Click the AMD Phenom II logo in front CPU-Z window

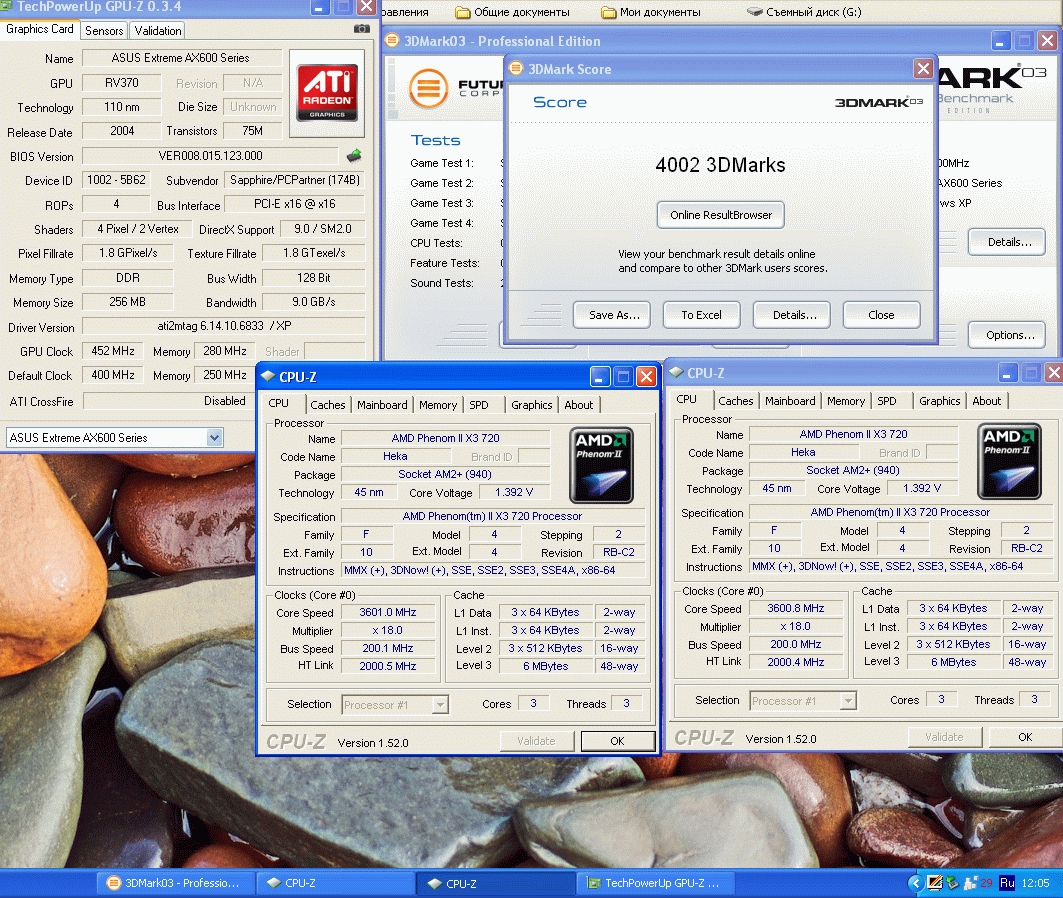click(601, 465)
